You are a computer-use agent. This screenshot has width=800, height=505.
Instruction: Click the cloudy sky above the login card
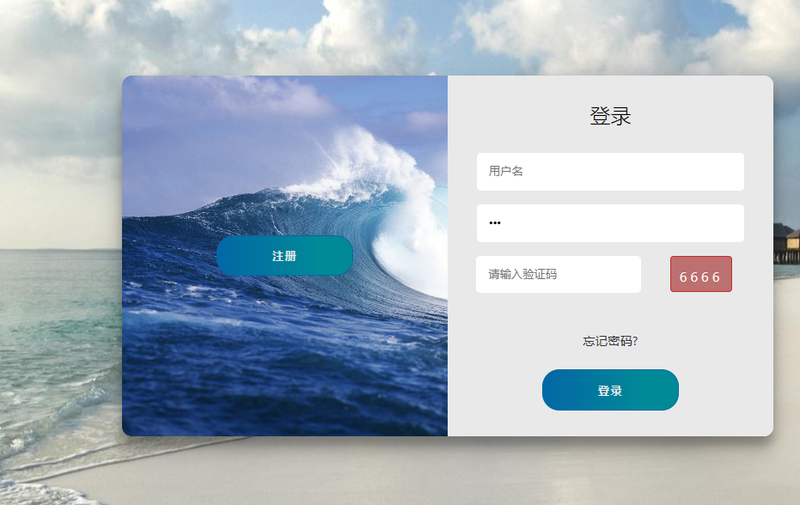pyautogui.click(x=408, y=36)
